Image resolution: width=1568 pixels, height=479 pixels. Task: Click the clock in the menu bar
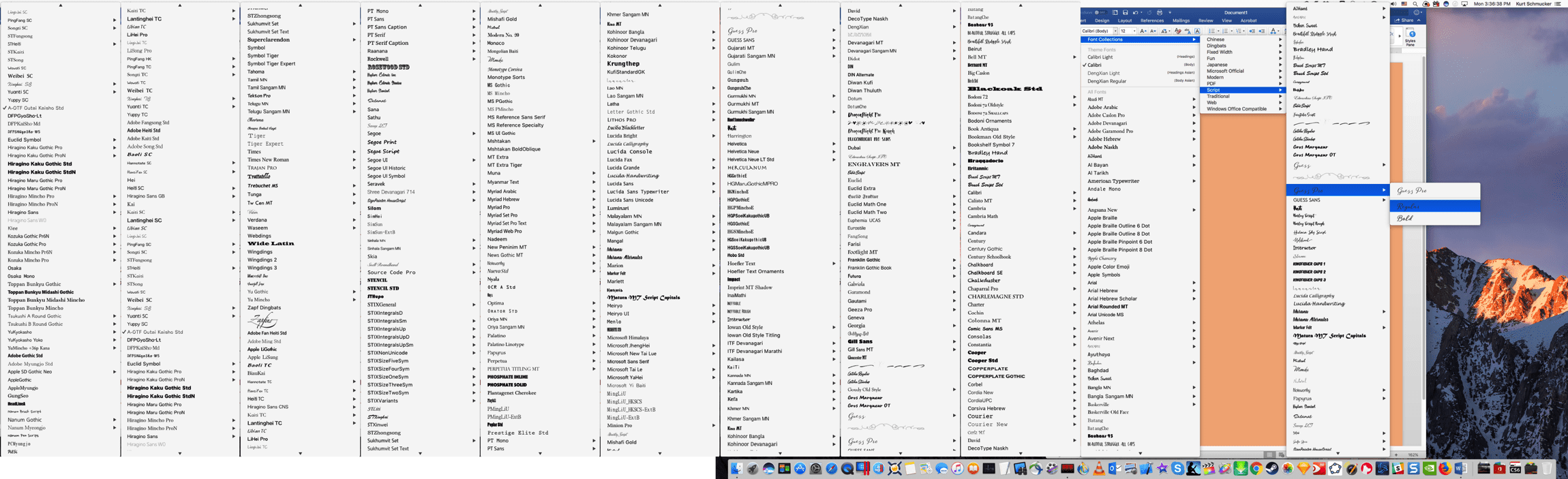[1492, 4]
